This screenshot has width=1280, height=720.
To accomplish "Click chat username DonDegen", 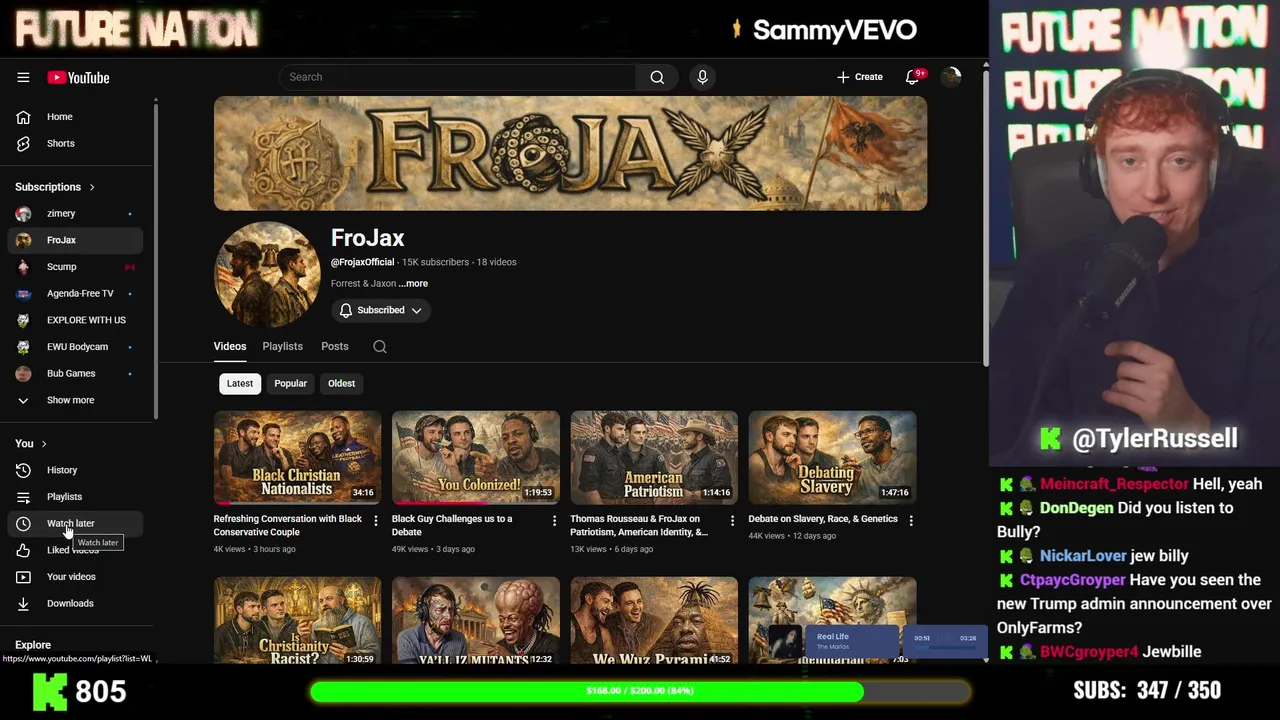I will tap(1077, 508).
